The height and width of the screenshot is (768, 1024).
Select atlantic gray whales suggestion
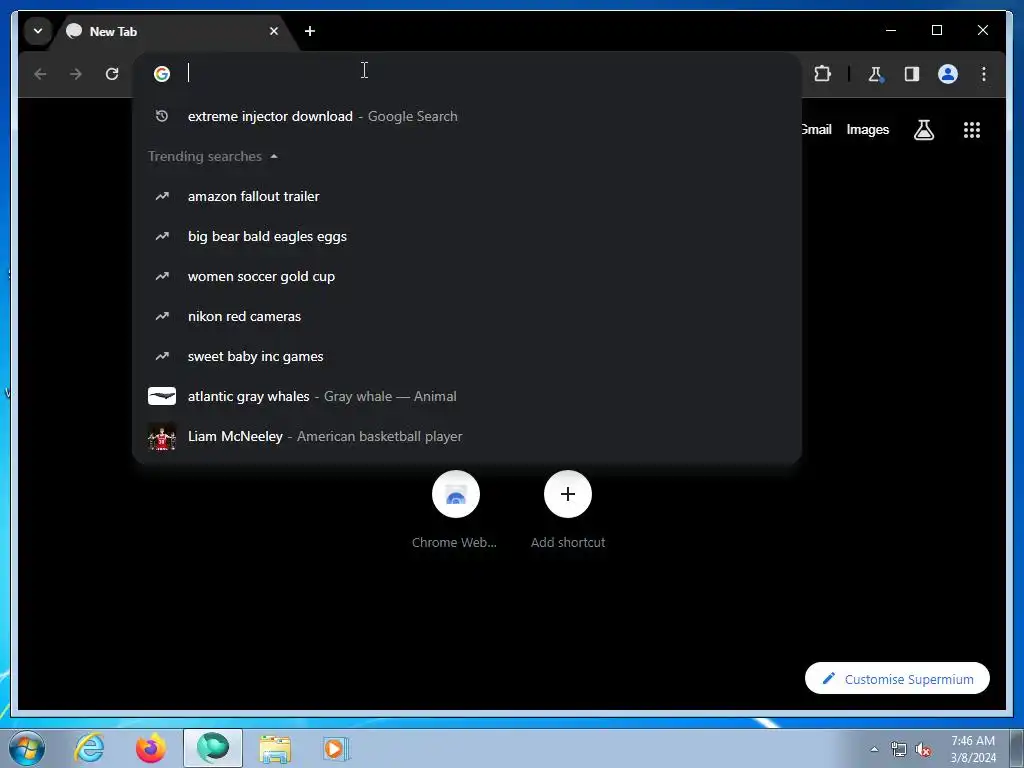(x=467, y=396)
